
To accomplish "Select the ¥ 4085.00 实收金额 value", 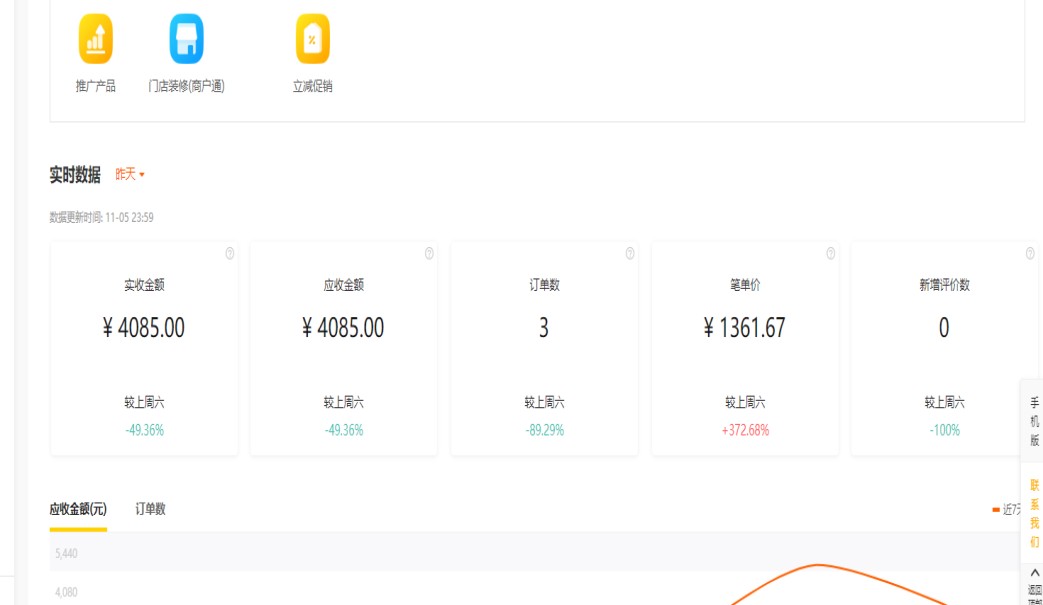I will pos(144,328).
